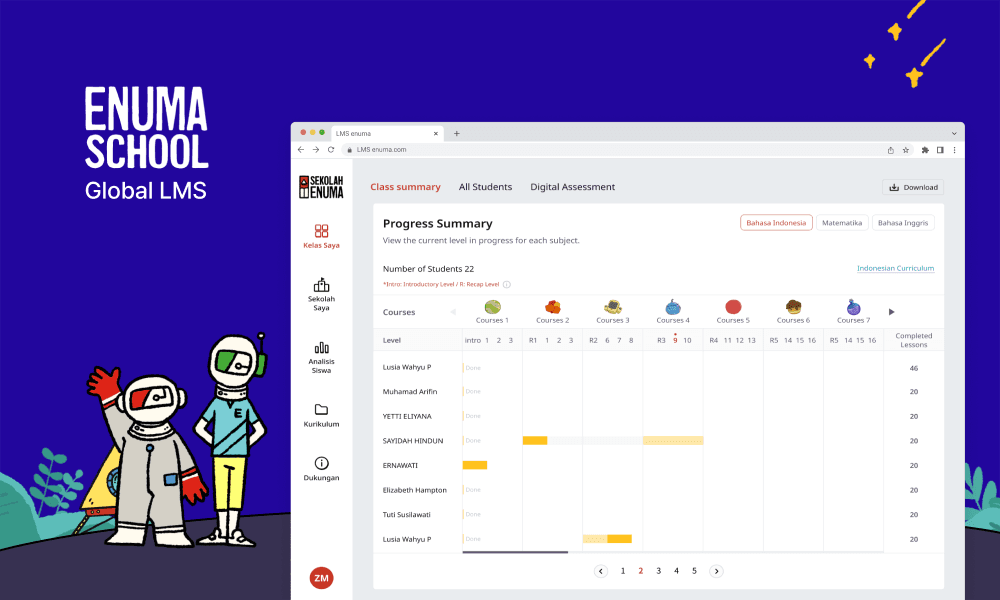This screenshot has height=600, width=1000.
Task: Go to next page of students
Action: pyautogui.click(x=716, y=571)
